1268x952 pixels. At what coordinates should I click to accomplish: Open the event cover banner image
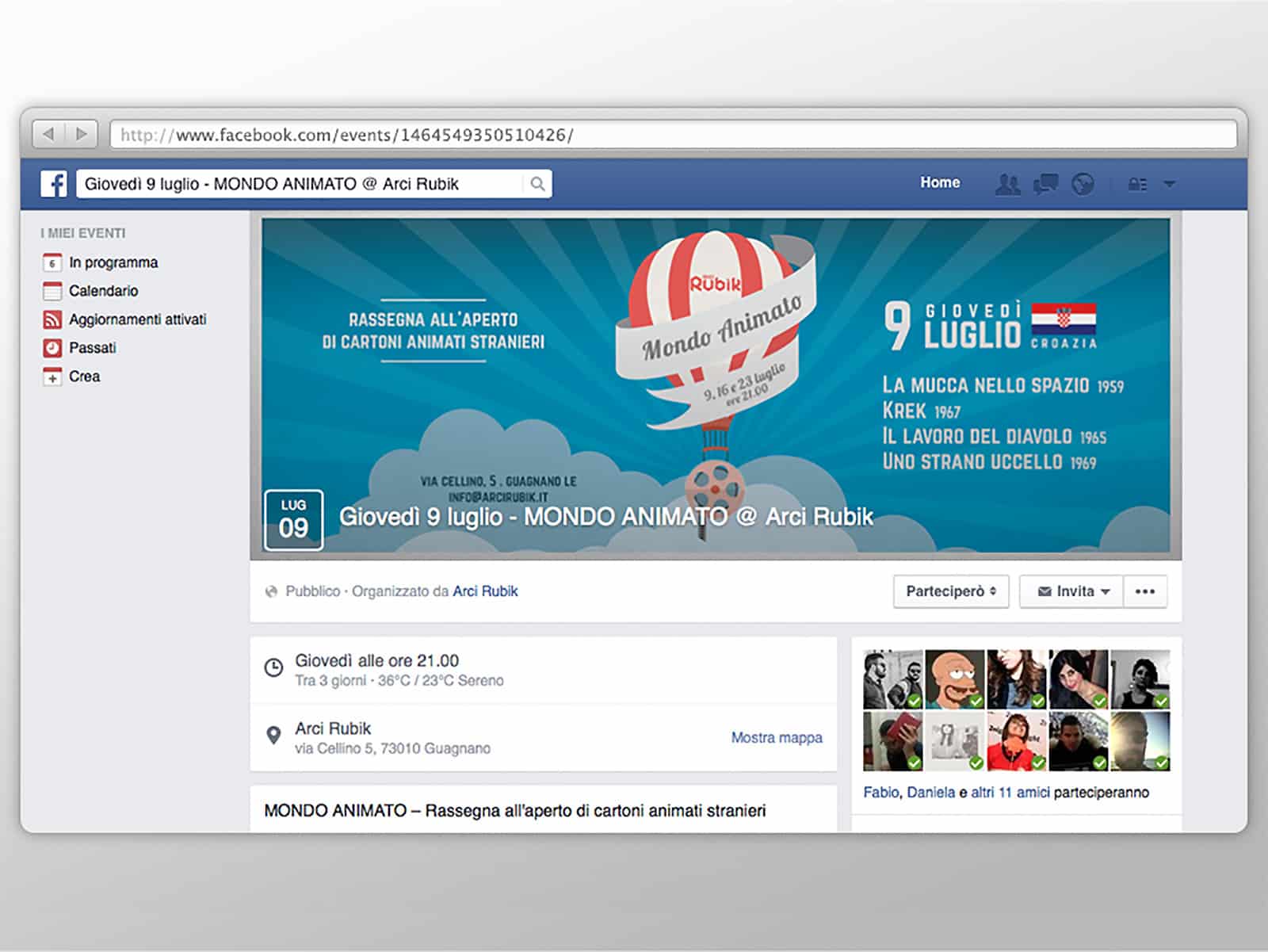(716, 385)
